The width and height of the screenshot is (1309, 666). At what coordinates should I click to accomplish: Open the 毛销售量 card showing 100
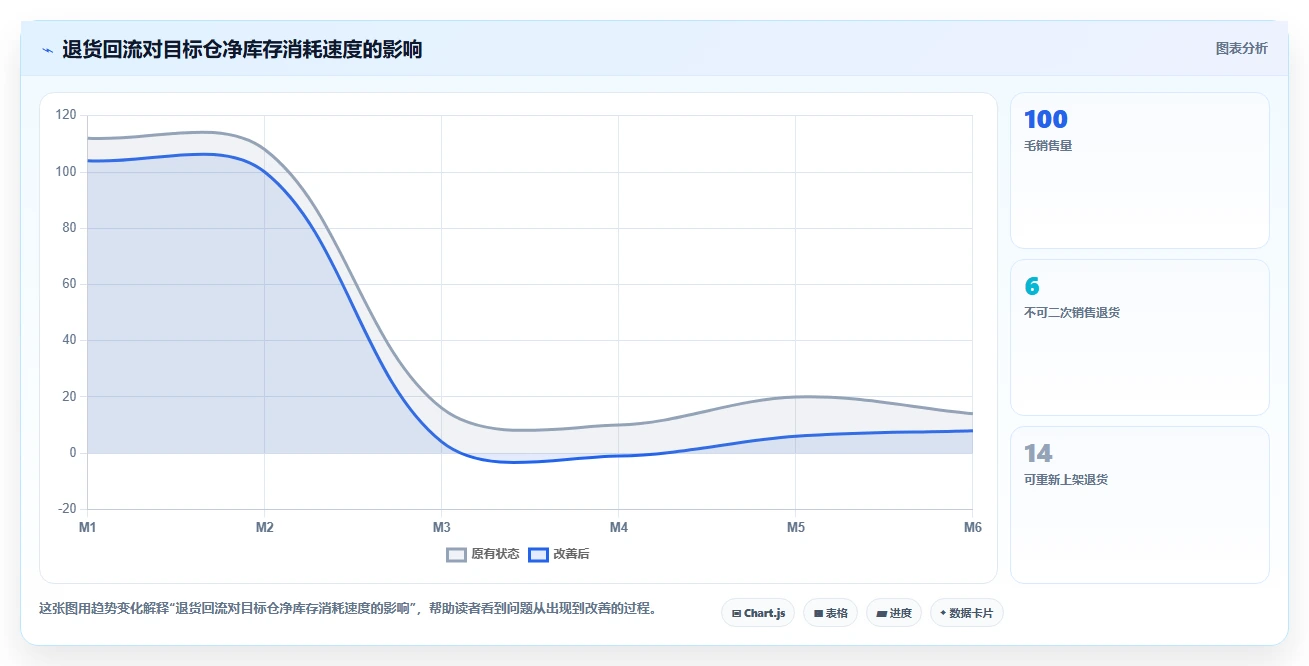(x=1139, y=170)
